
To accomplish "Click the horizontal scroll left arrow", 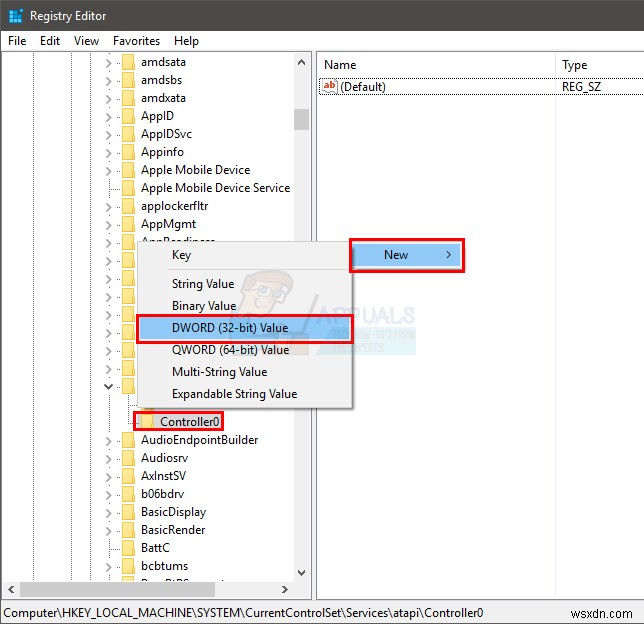I will [x=11, y=589].
